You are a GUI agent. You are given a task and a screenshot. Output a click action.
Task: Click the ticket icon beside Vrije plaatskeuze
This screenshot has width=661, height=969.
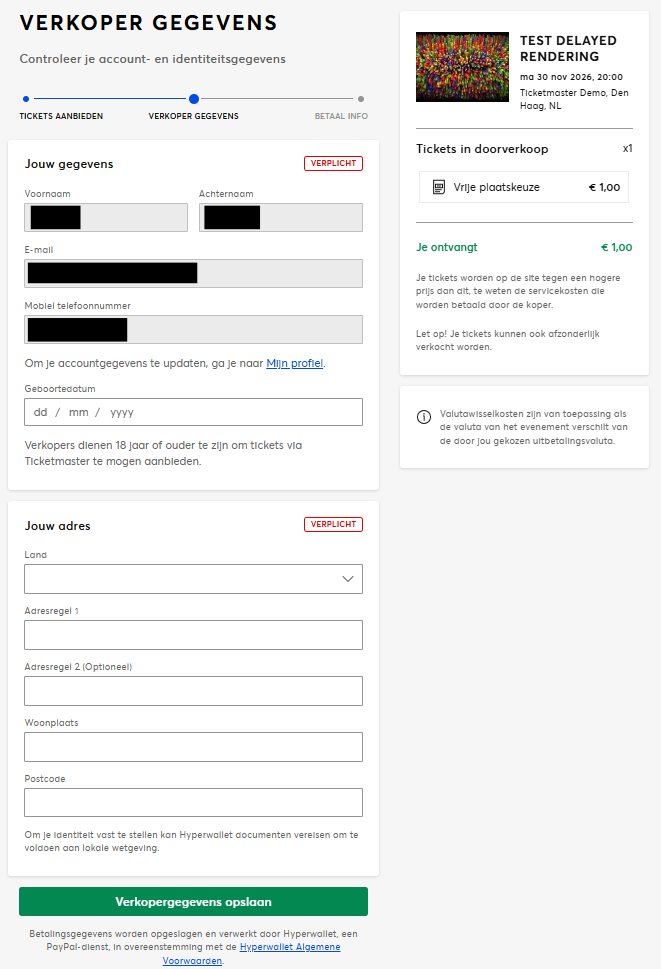[x=439, y=187]
